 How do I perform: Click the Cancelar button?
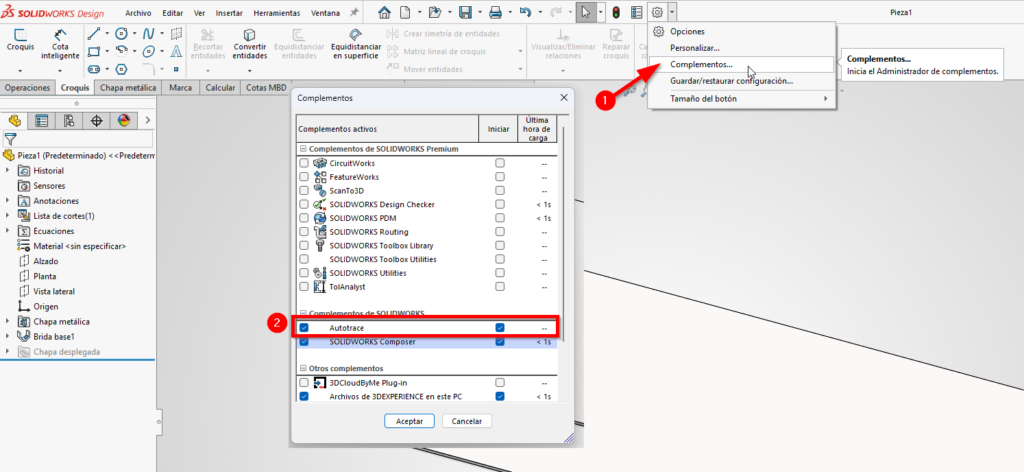click(467, 421)
